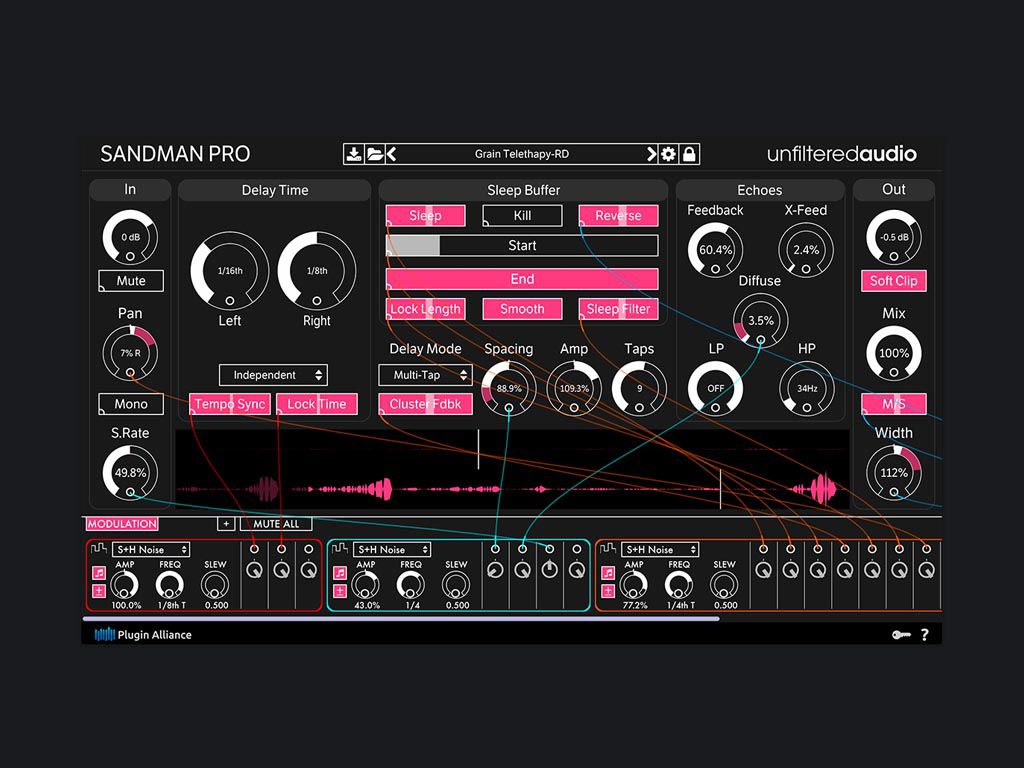Open the settings gear icon
Viewport: 1024px width, 768px height.
tap(668, 154)
